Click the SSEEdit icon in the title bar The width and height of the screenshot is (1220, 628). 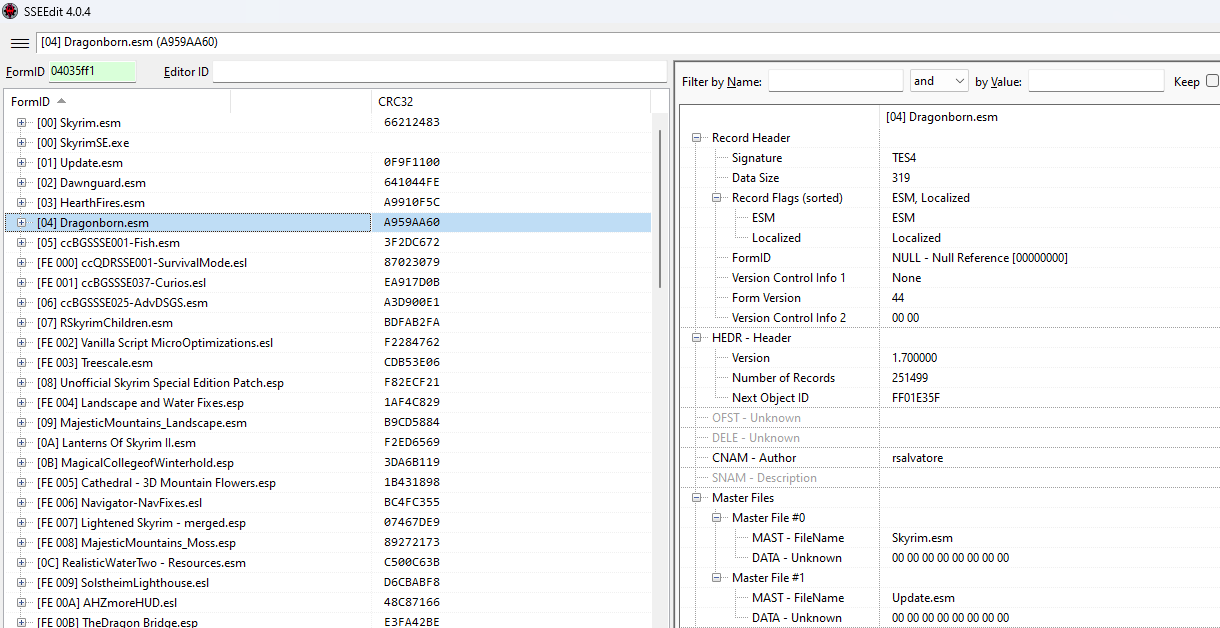click(x=11, y=11)
